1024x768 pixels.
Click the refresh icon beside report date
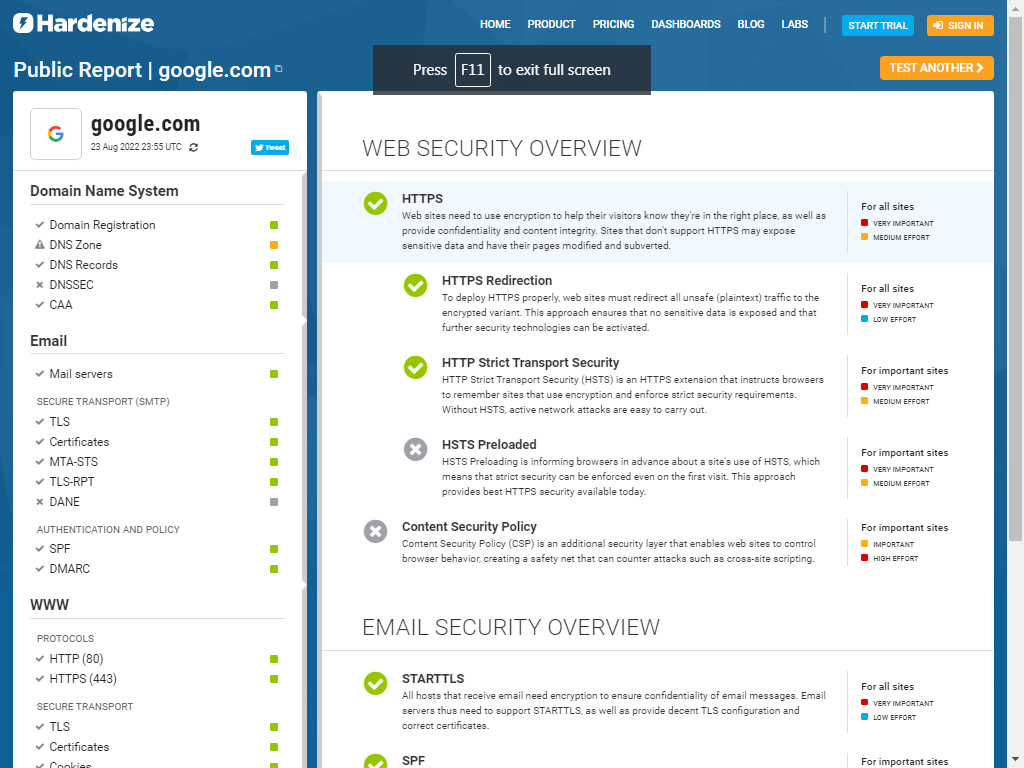pos(193,148)
